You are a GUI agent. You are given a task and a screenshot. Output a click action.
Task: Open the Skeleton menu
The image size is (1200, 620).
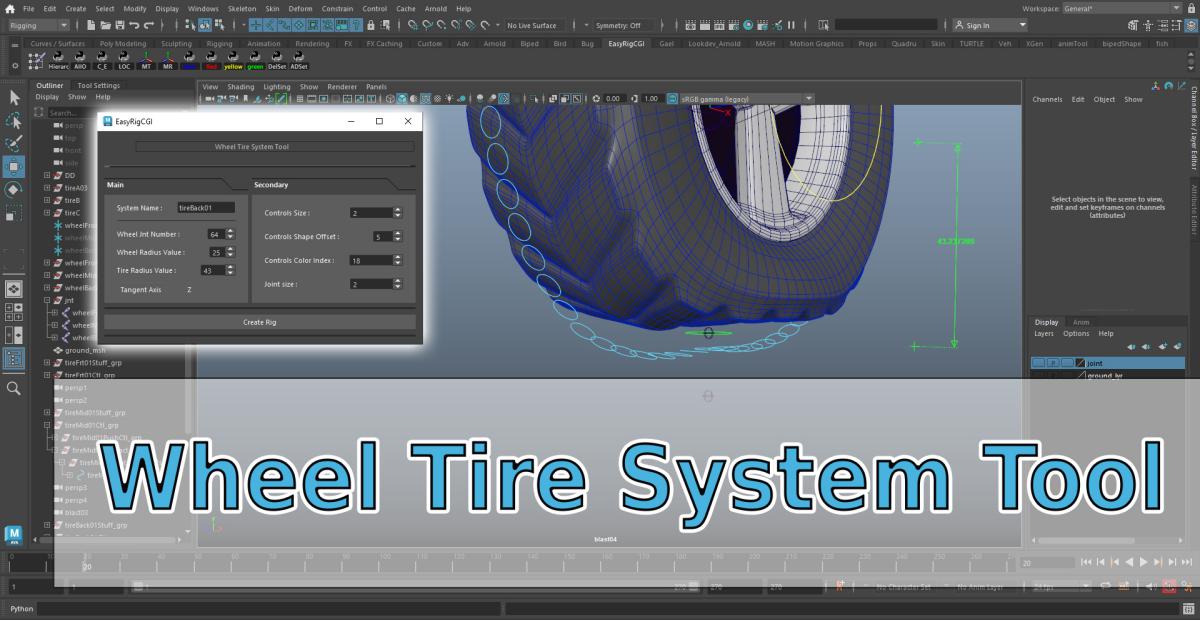click(242, 8)
